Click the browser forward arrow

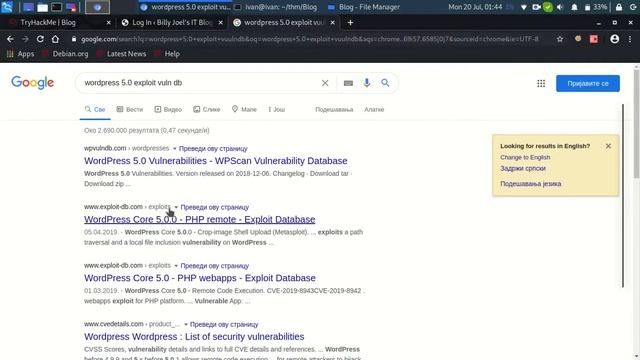(x=25, y=39)
